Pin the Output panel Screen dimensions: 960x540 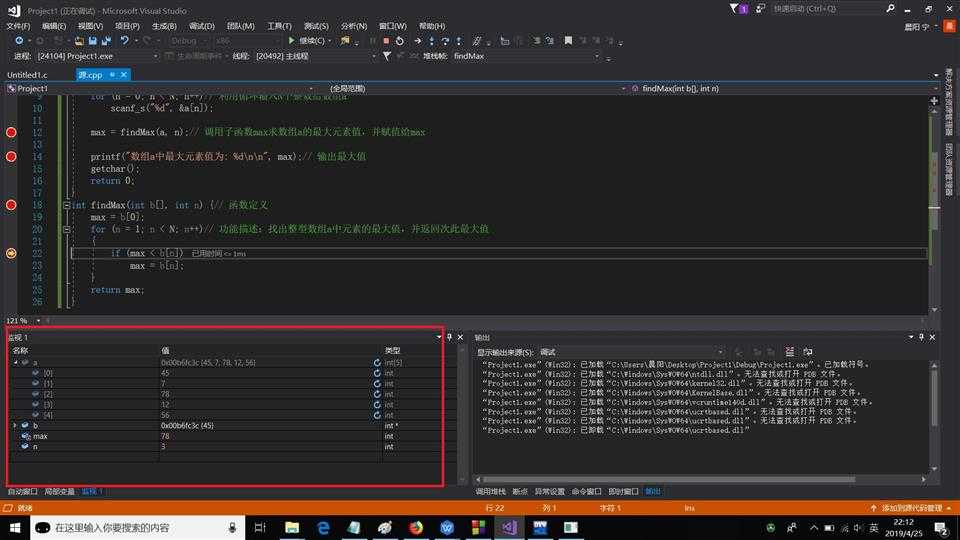921,337
